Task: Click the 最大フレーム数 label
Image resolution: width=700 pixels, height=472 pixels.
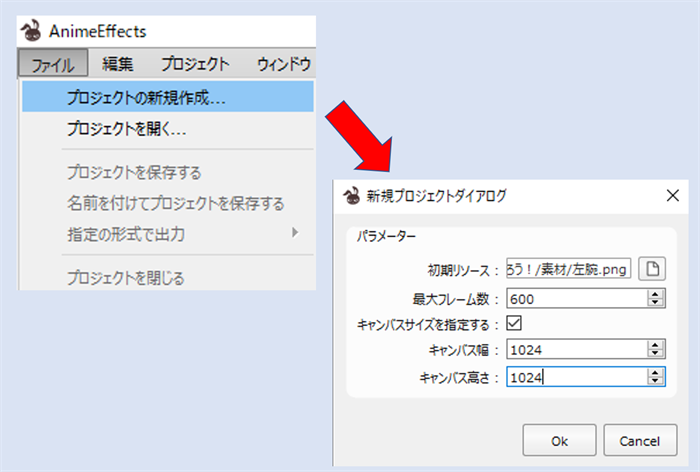Action: coord(455,300)
